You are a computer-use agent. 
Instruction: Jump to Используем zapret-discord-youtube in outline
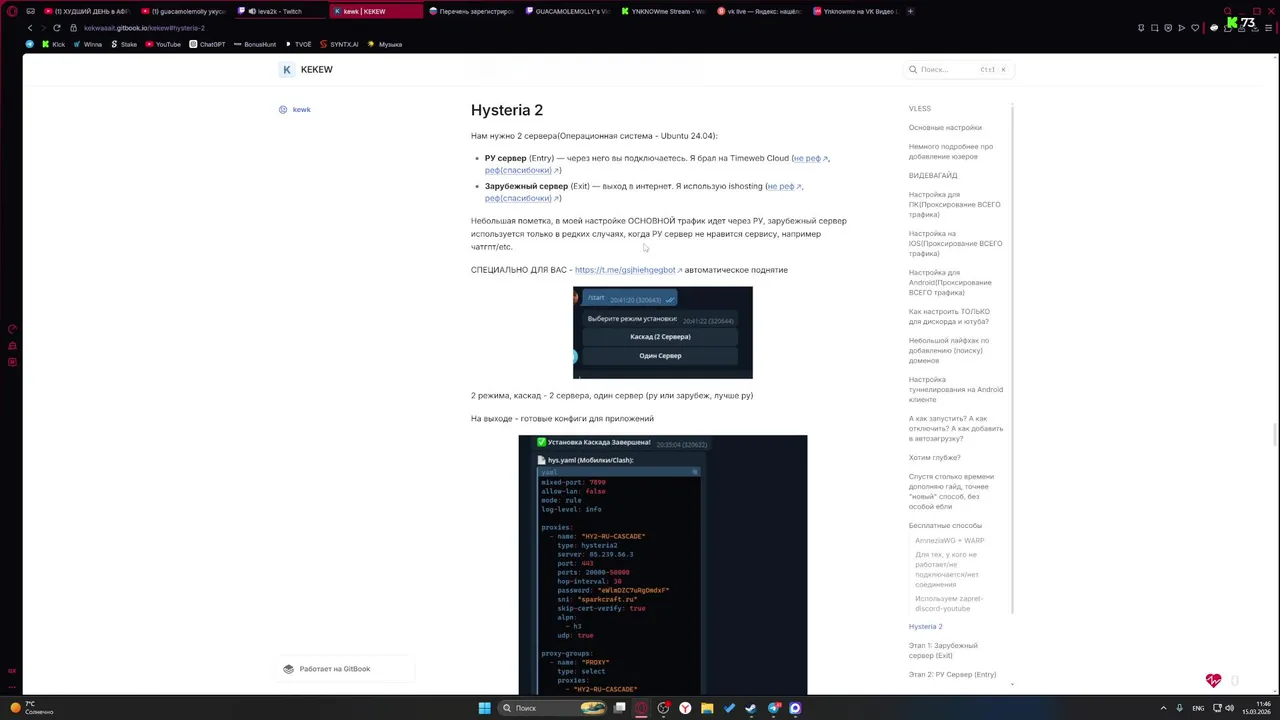pyautogui.click(x=949, y=603)
